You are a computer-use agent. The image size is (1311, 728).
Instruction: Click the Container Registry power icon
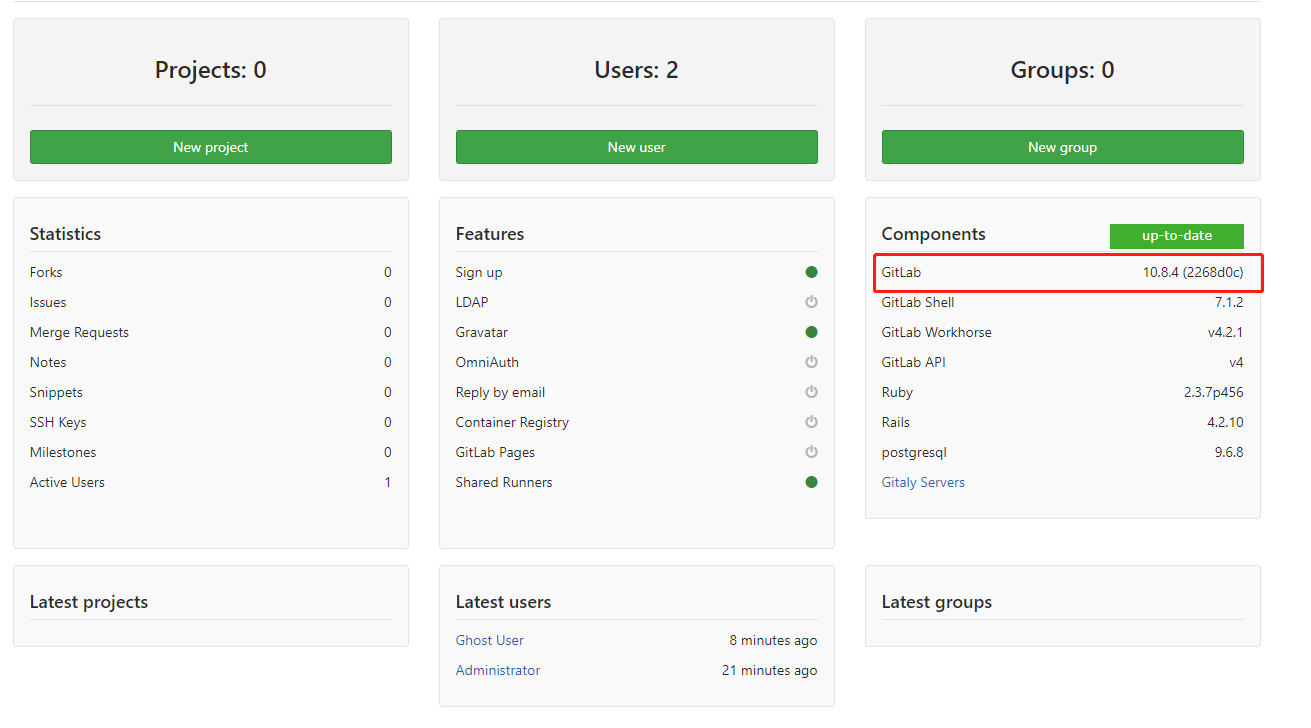tap(811, 422)
